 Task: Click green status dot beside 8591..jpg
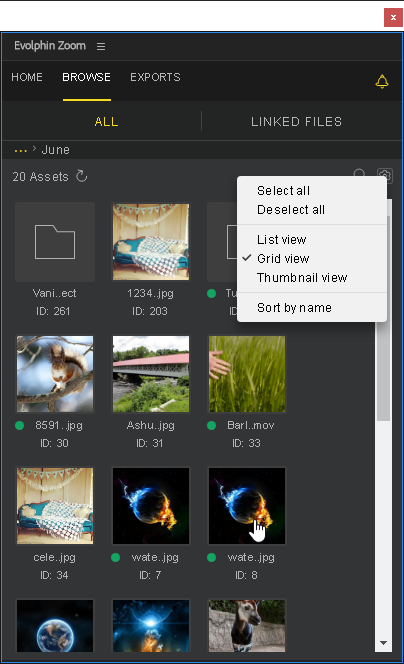coord(19,426)
